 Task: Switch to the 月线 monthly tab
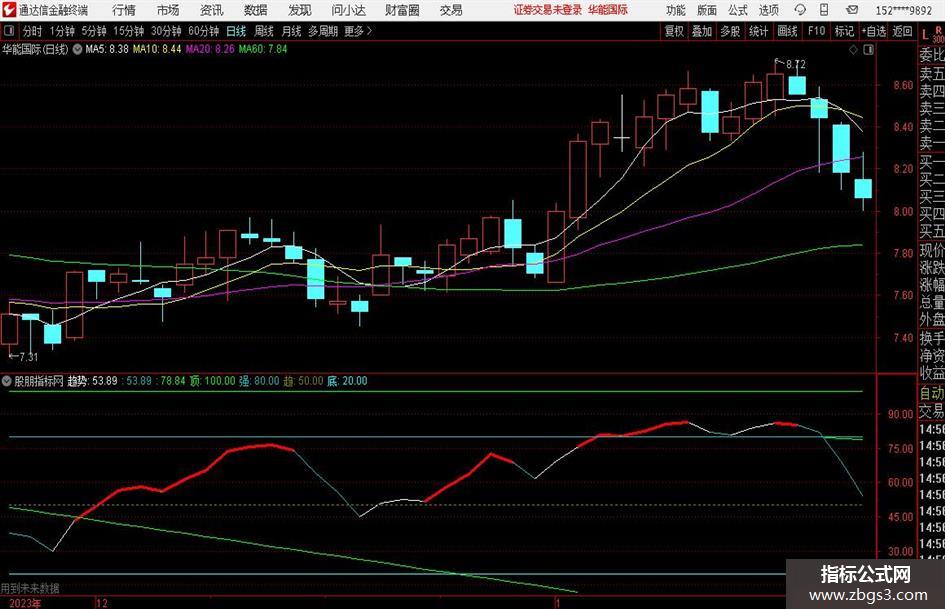[x=292, y=31]
